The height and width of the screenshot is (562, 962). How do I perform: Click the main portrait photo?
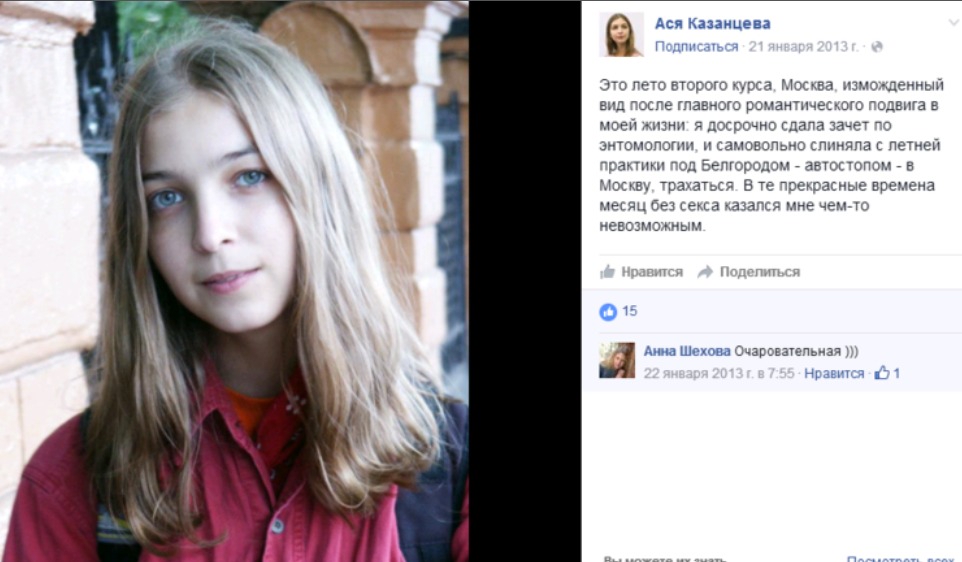pyautogui.click(x=234, y=281)
